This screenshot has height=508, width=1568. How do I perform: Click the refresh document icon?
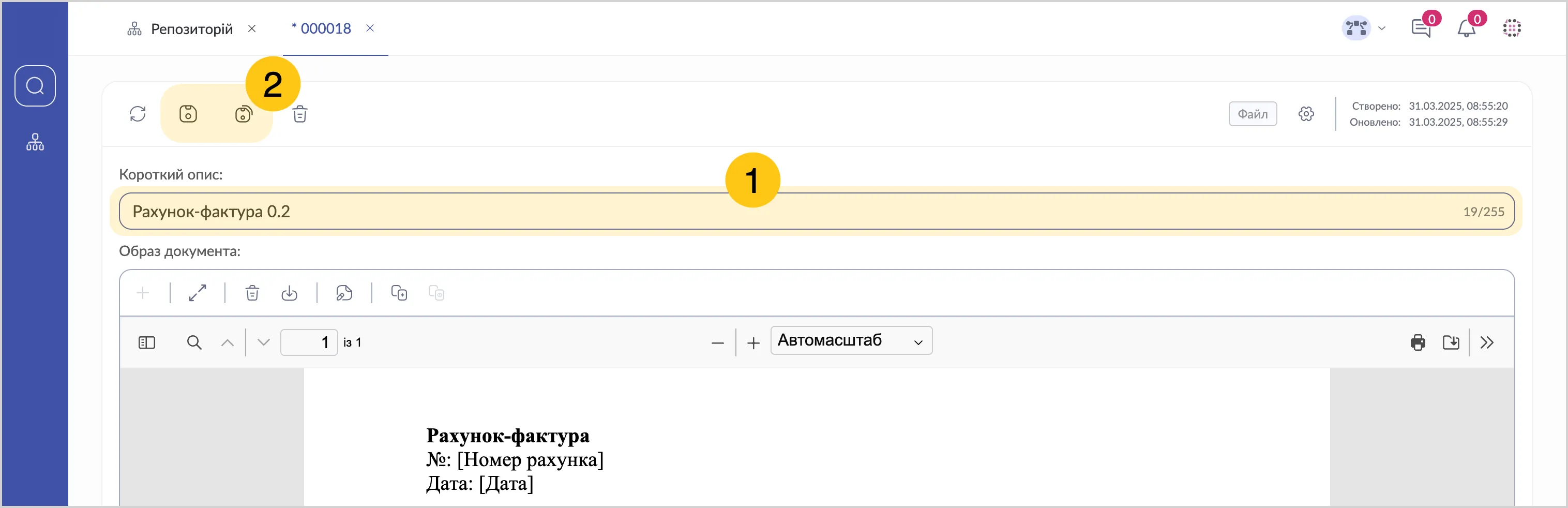(x=138, y=114)
